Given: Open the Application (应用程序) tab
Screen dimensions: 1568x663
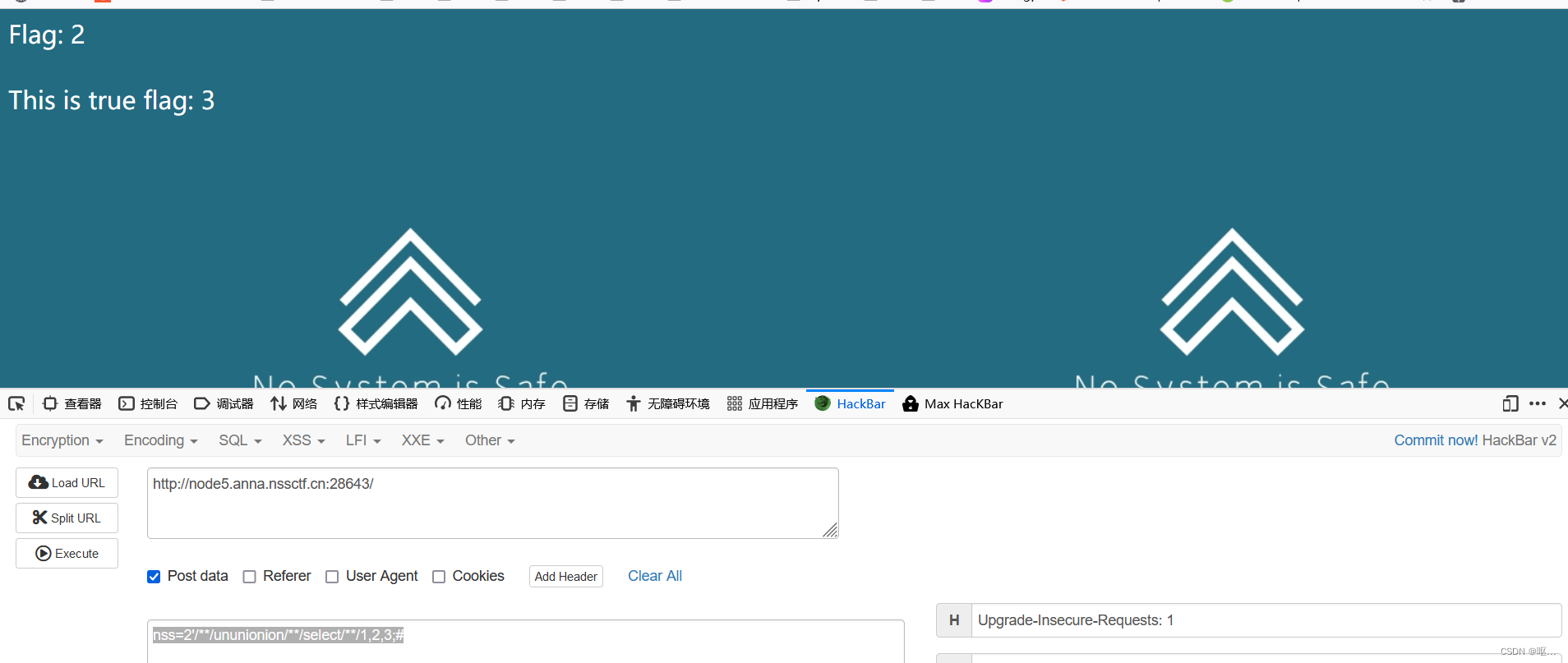Looking at the screenshot, I should pos(763,403).
